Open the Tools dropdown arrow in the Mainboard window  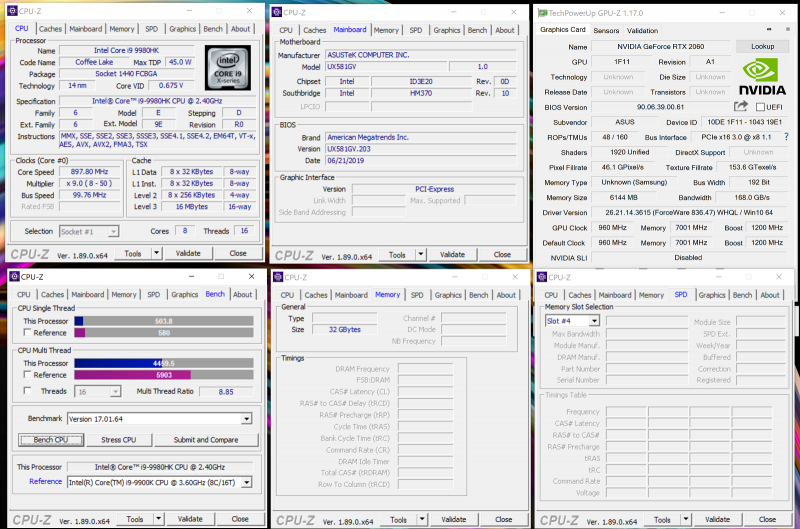pos(420,254)
